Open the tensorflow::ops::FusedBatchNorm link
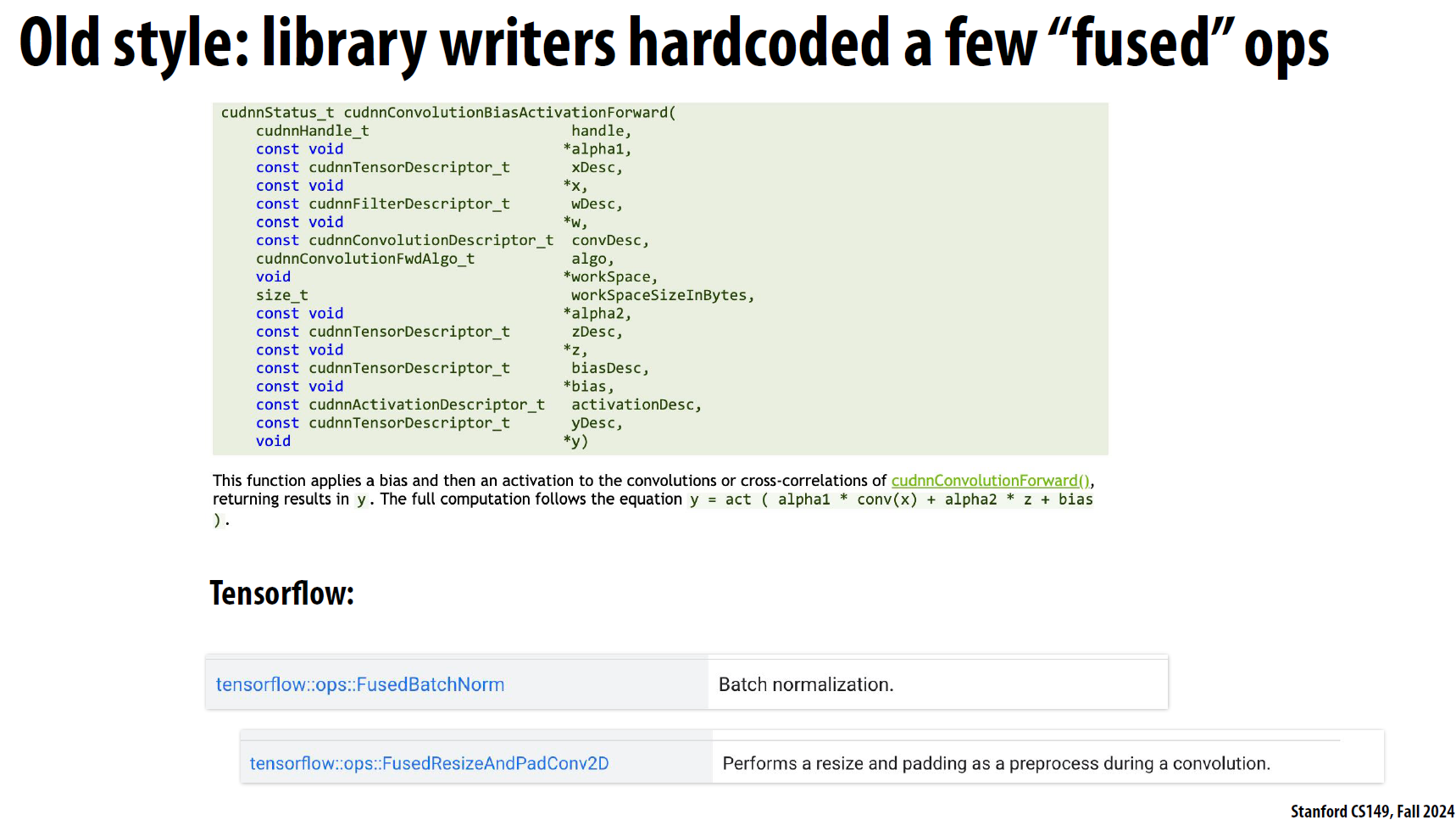 click(360, 684)
